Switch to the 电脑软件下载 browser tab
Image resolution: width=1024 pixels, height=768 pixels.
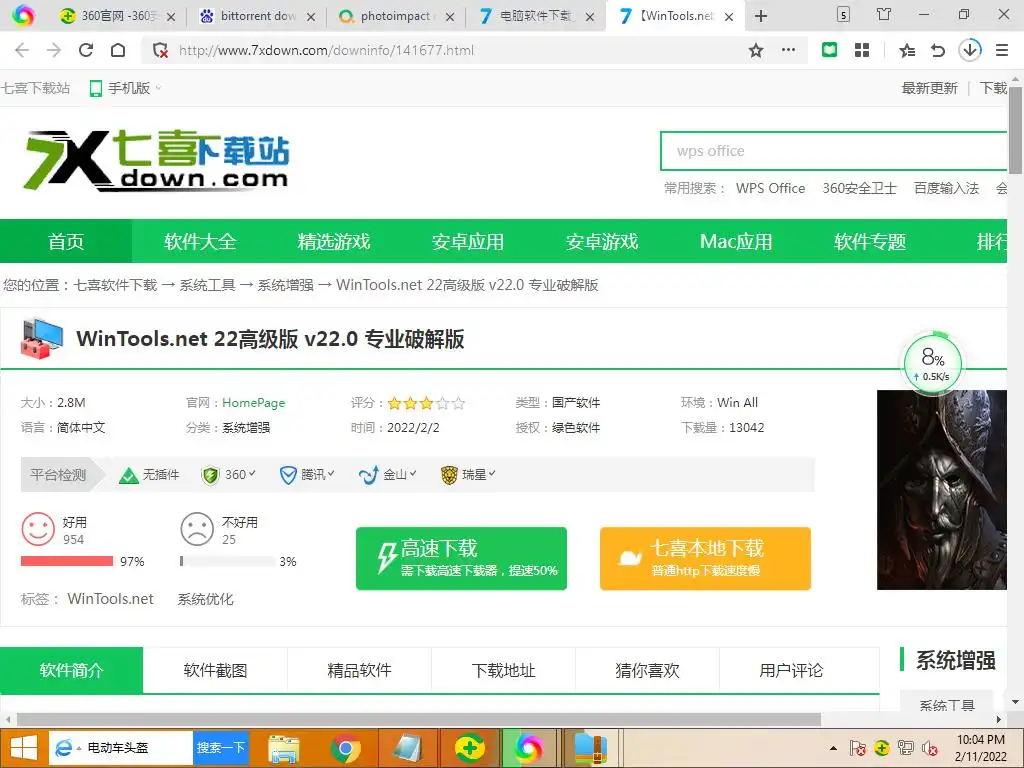tap(536, 16)
